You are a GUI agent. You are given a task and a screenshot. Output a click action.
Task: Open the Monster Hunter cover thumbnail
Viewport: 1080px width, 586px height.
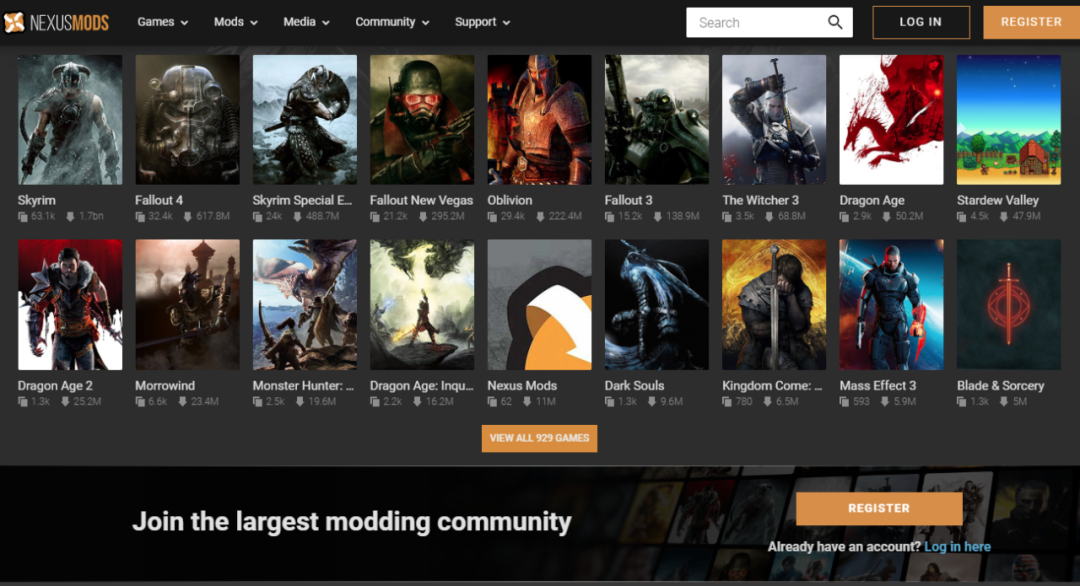click(x=305, y=304)
